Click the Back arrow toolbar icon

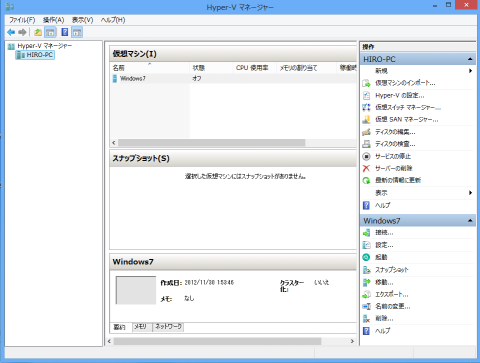point(11,32)
